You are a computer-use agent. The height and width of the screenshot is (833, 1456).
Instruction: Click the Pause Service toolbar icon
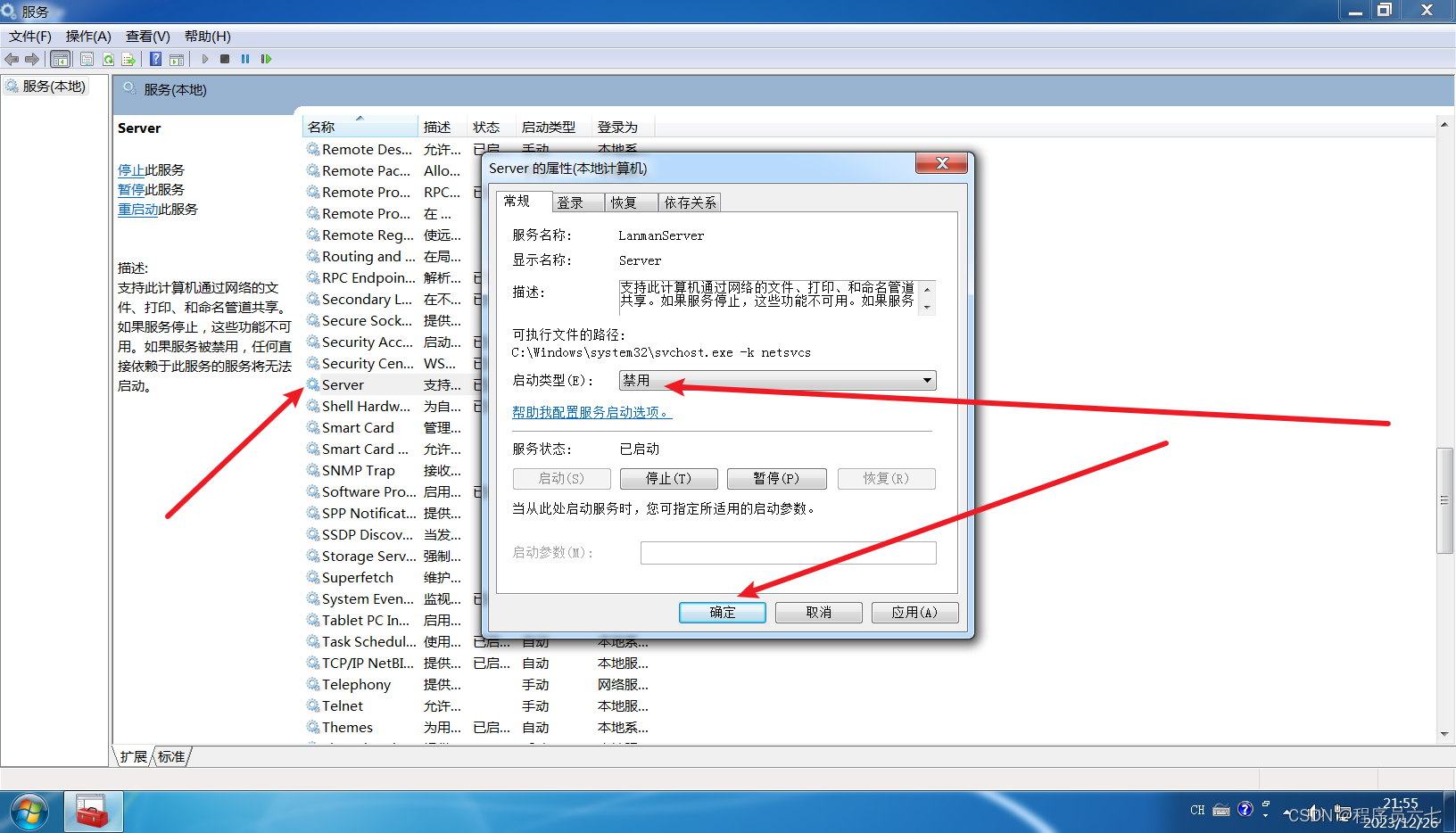(245, 59)
